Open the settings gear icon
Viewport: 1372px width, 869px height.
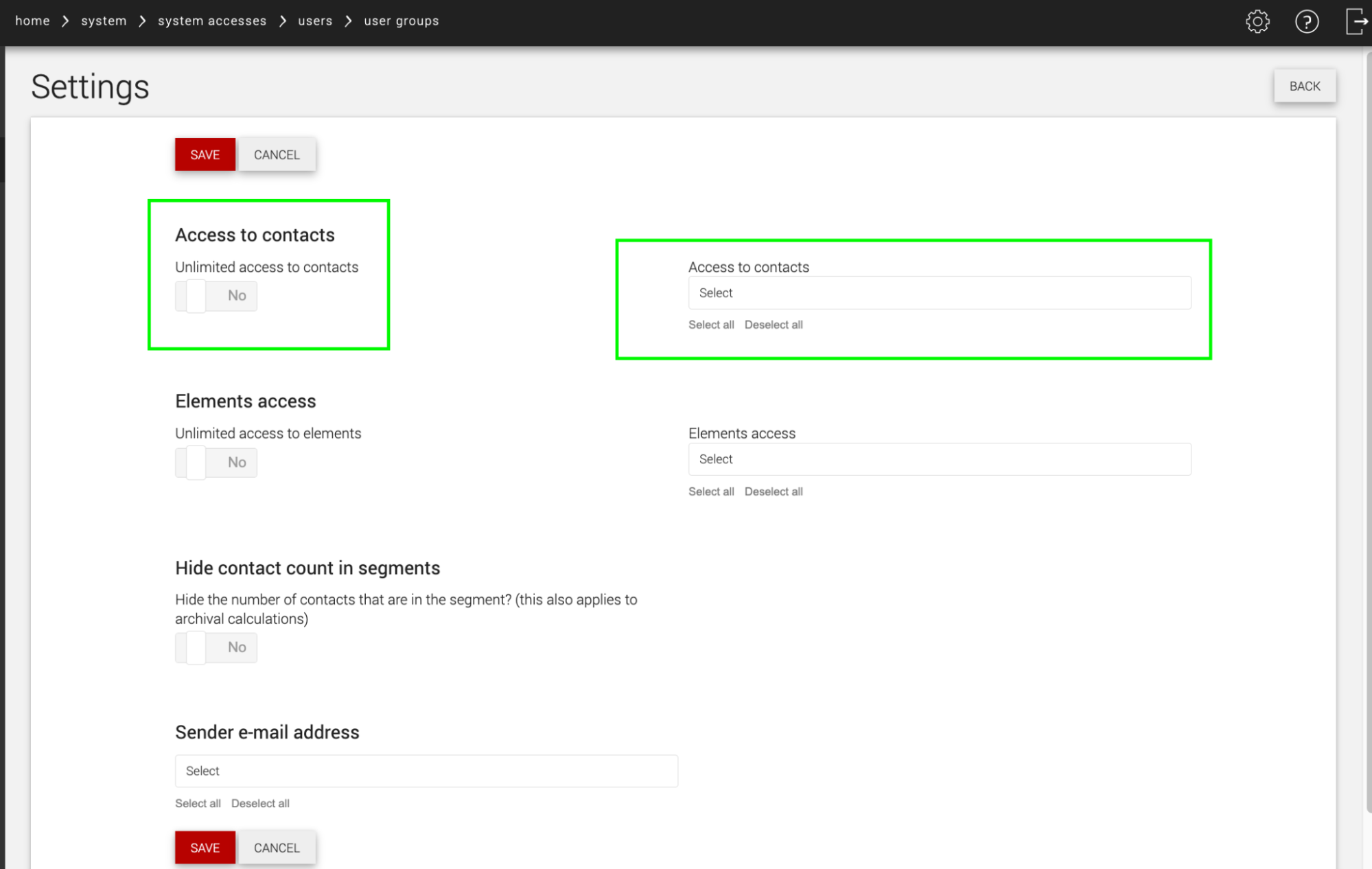pyautogui.click(x=1257, y=22)
